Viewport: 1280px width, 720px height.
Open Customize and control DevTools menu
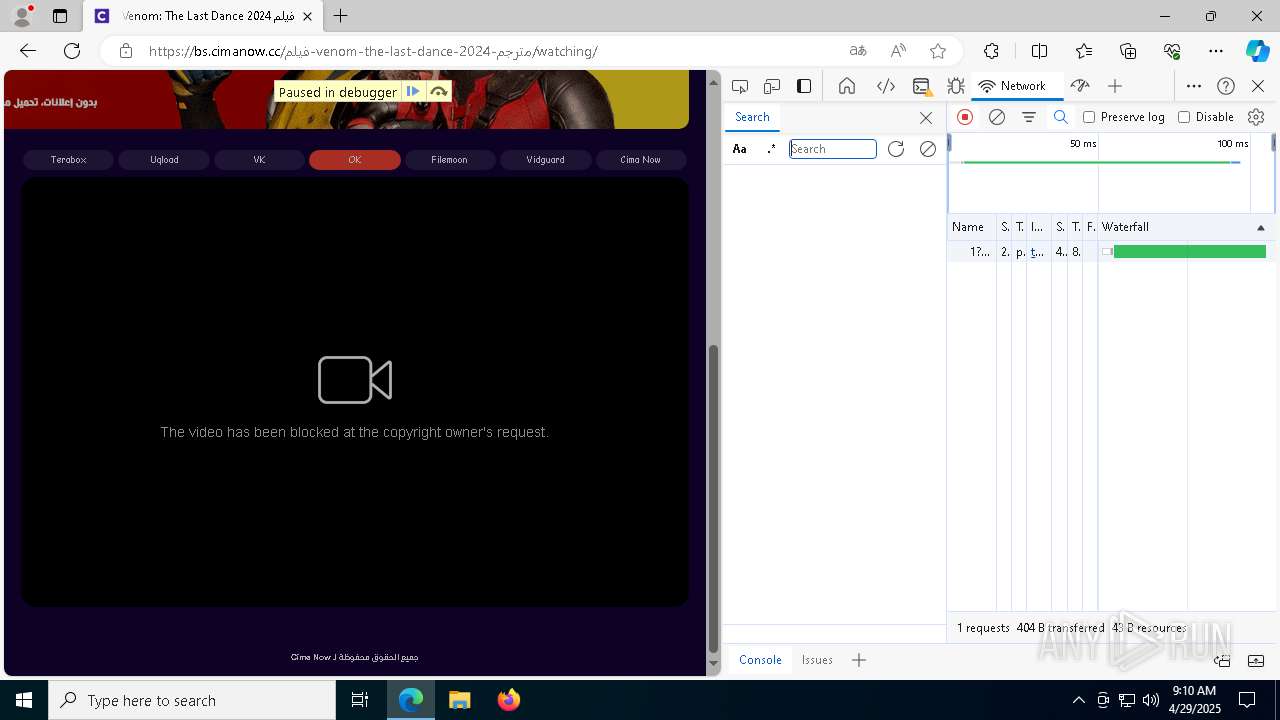click(1193, 86)
